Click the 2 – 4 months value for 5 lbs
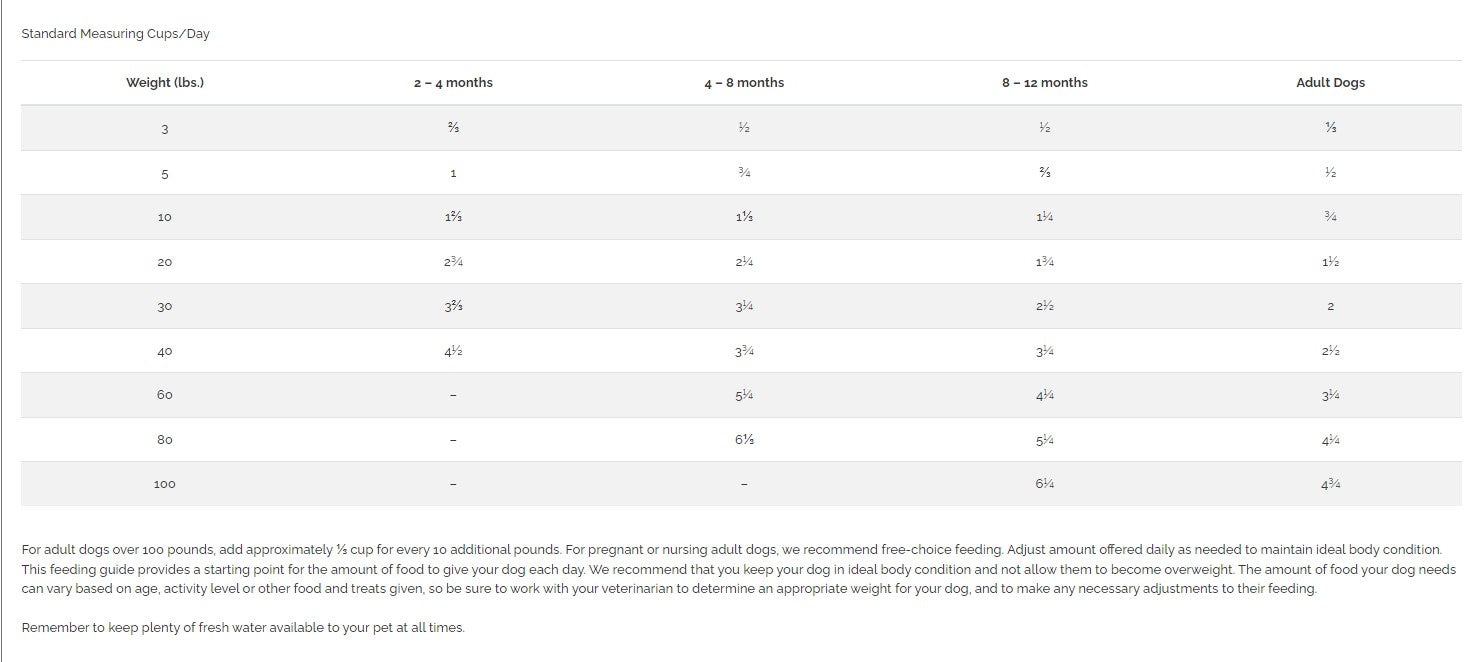1481x662 pixels. pyautogui.click(x=453, y=174)
